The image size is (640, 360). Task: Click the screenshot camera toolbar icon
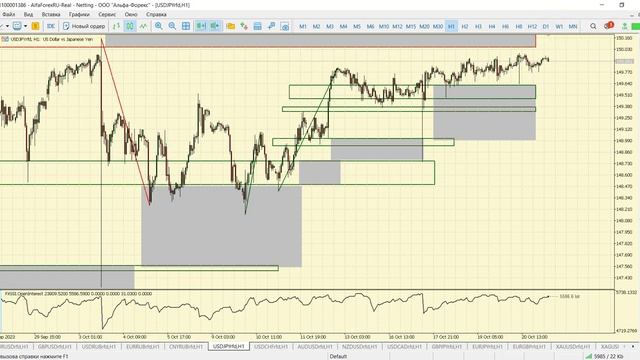tap(285, 26)
